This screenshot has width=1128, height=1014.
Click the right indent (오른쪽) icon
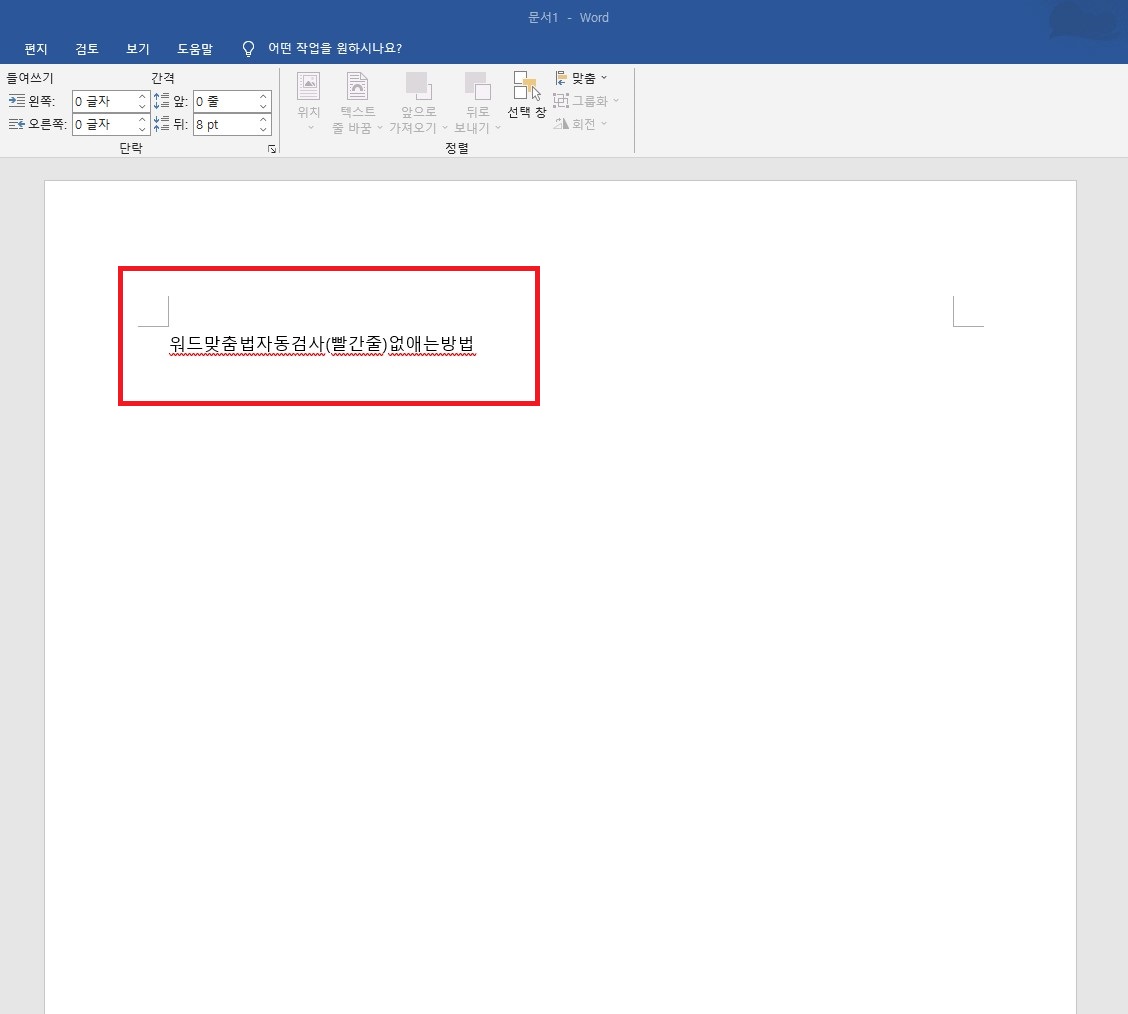(x=17, y=124)
